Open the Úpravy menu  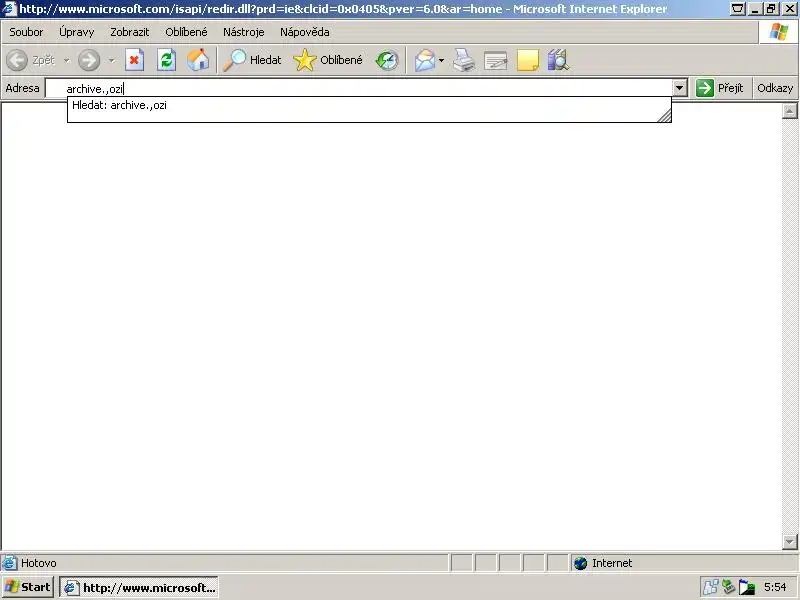pyautogui.click(x=77, y=32)
